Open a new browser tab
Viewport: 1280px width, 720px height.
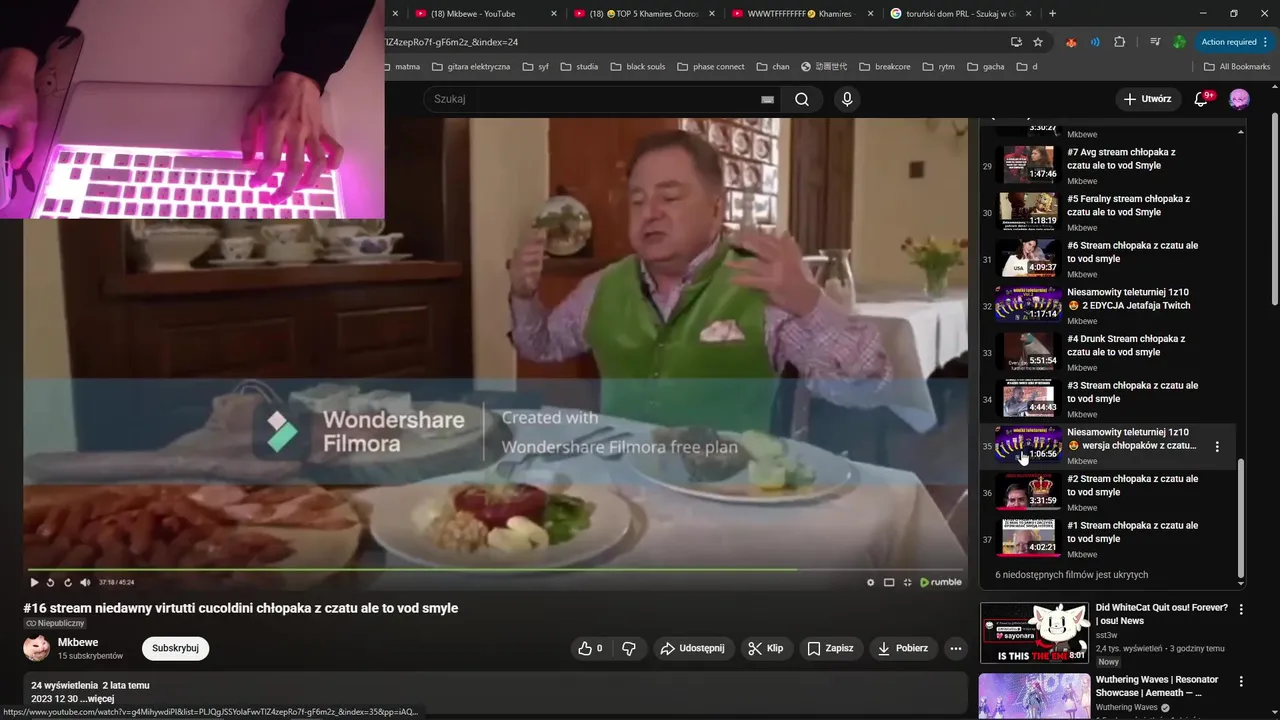click(x=1052, y=14)
